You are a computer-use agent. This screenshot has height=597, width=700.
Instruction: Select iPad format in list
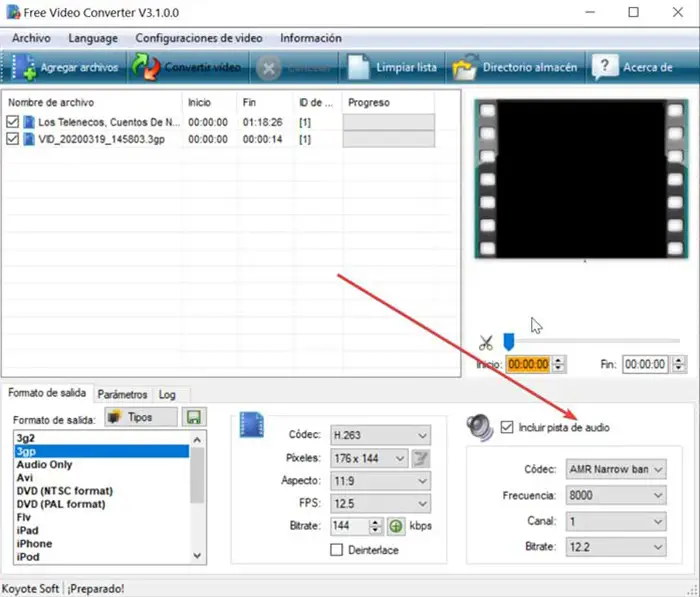102,530
